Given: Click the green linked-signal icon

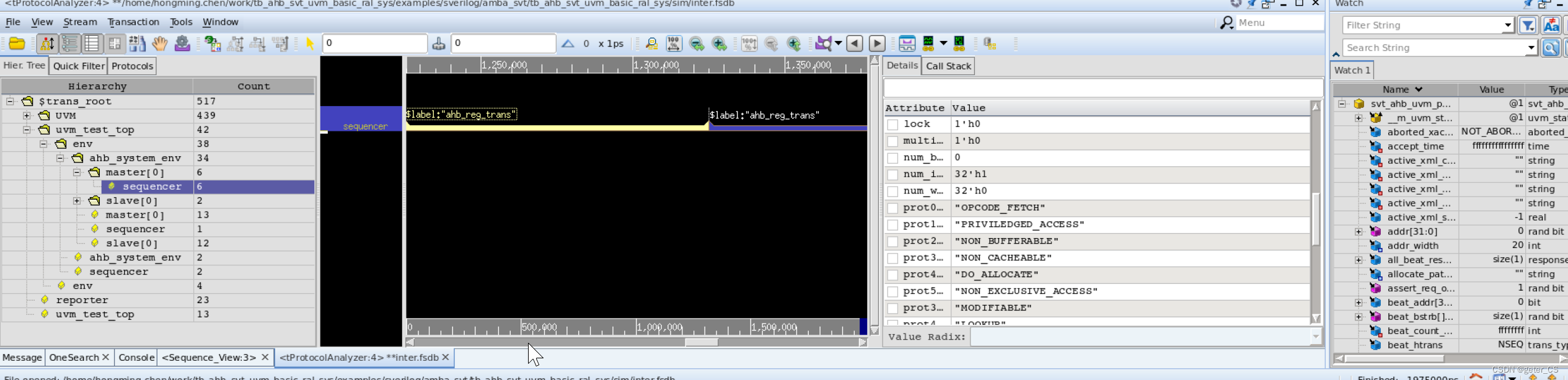Looking at the screenshot, I should click(928, 43).
